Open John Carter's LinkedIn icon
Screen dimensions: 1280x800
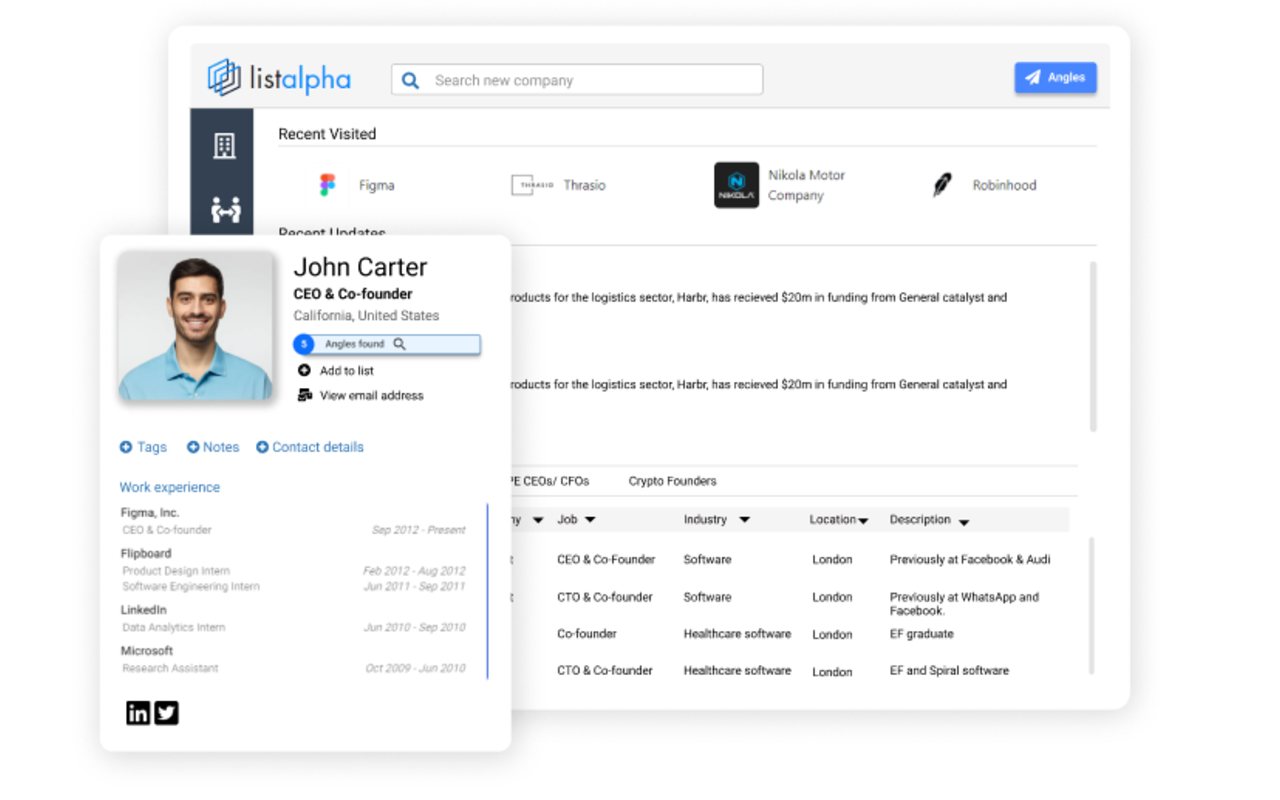pos(137,712)
